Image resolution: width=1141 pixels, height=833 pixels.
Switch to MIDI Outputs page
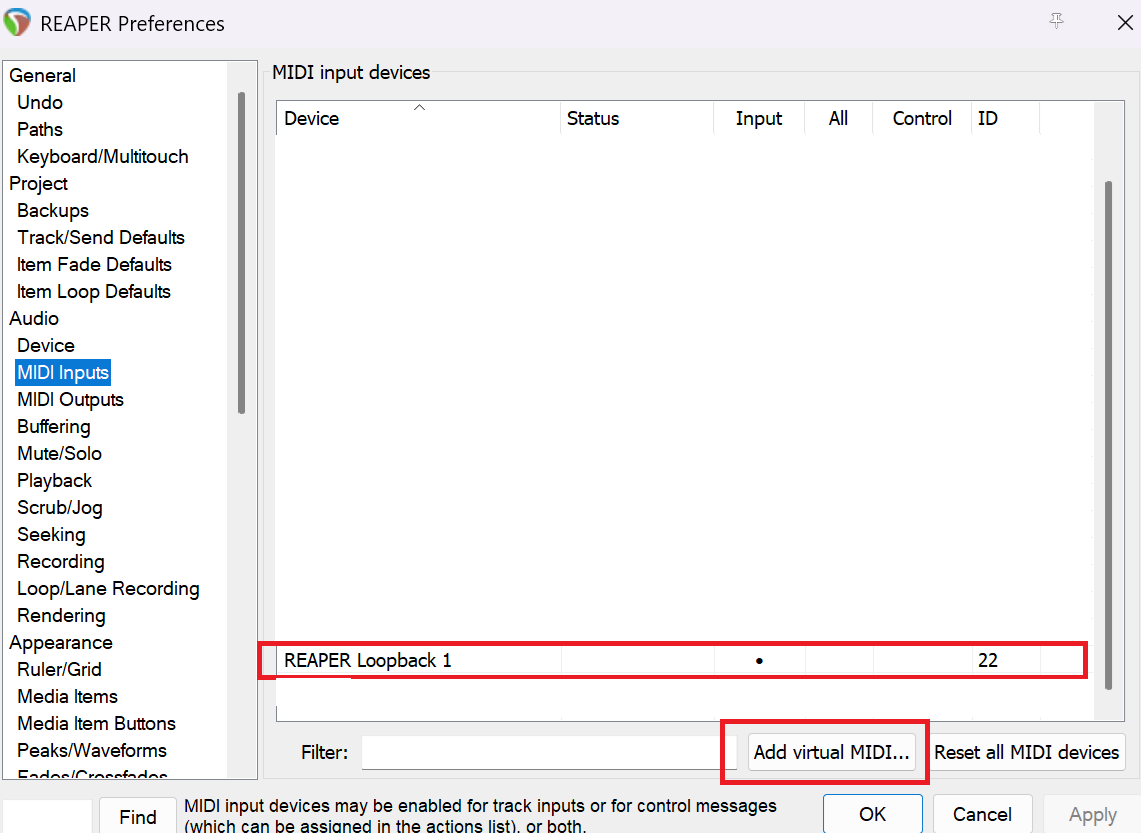tap(71, 399)
